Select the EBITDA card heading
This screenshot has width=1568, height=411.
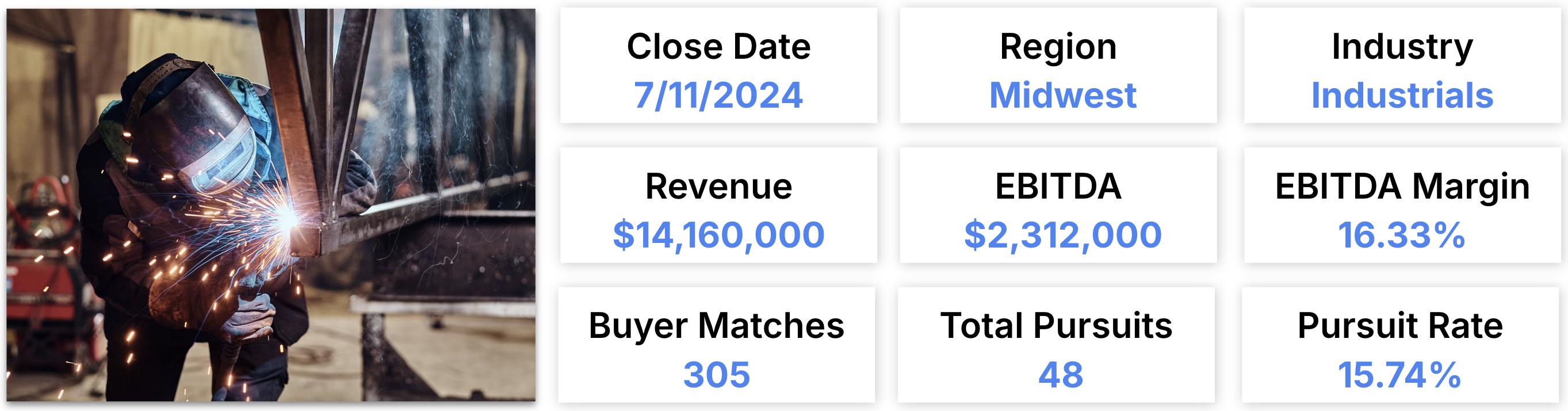[1058, 187]
